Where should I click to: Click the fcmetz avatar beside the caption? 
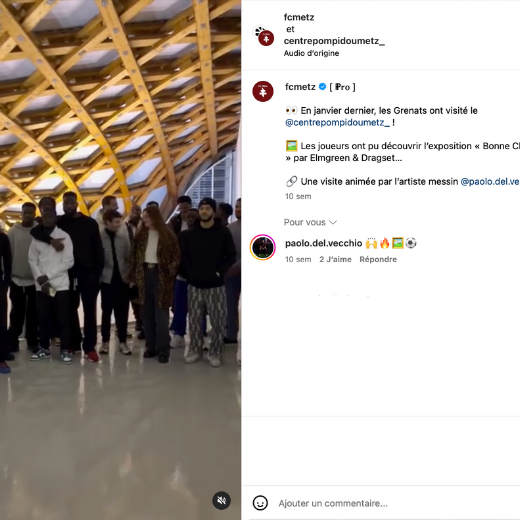[x=263, y=91]
